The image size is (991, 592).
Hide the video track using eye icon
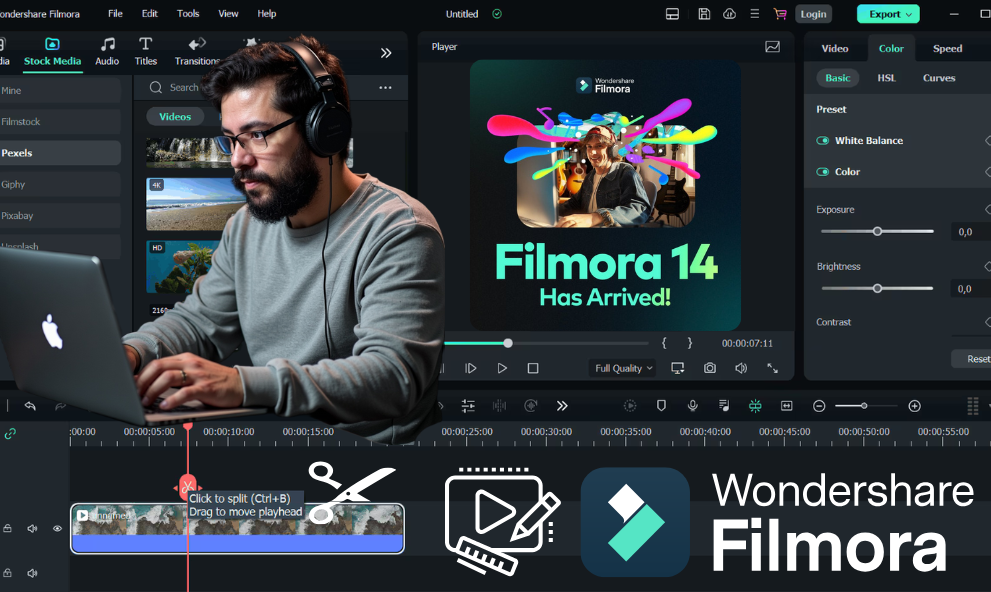pyautogui.click(x=58, y=529)
